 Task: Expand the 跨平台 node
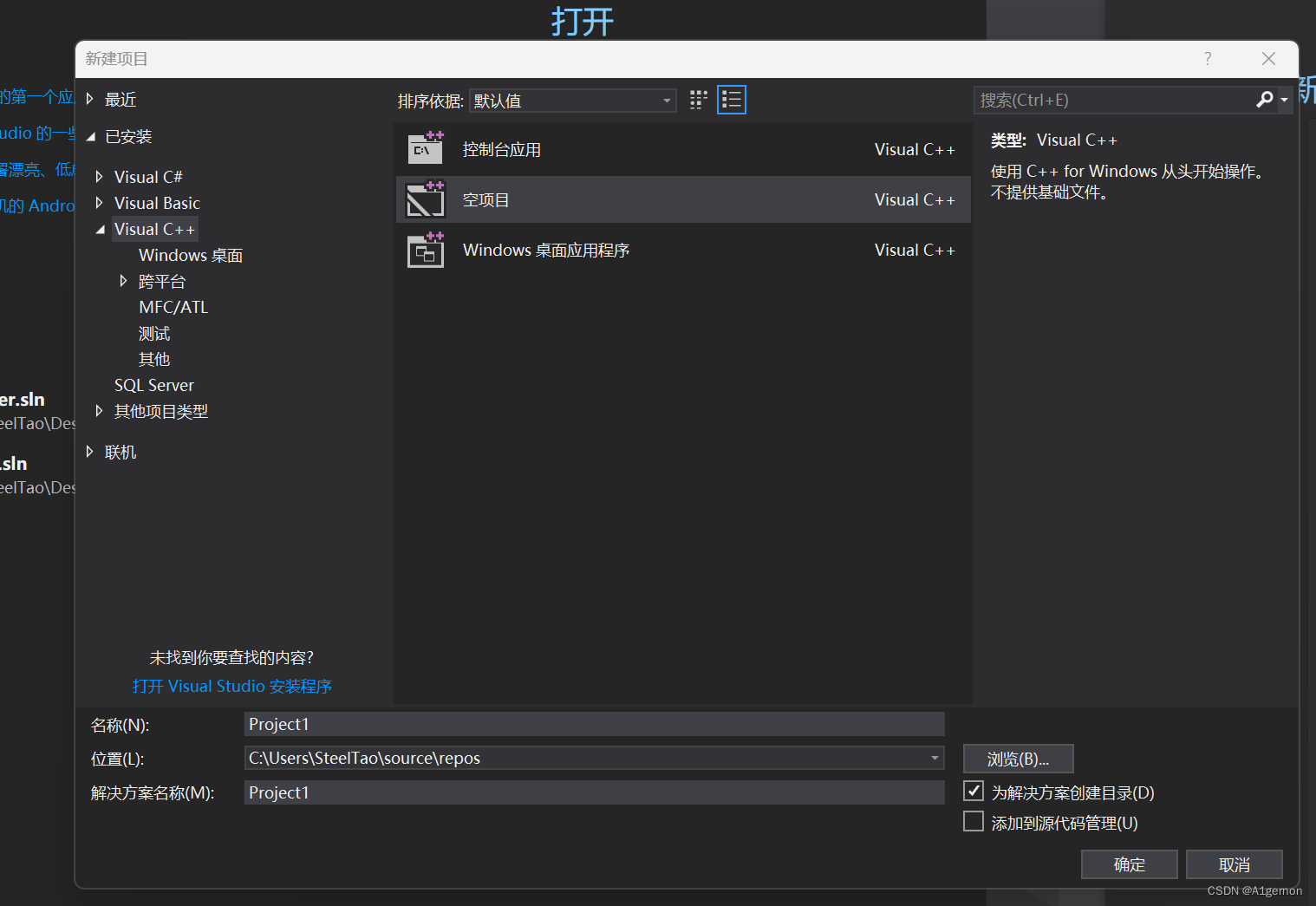point(123,280)
